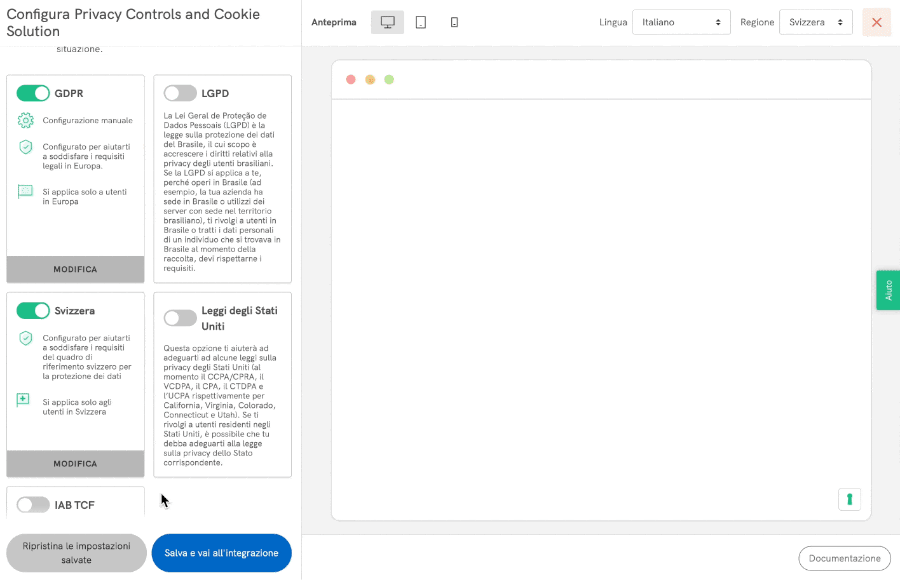Select the desktop preview icon

coord(387,22)
